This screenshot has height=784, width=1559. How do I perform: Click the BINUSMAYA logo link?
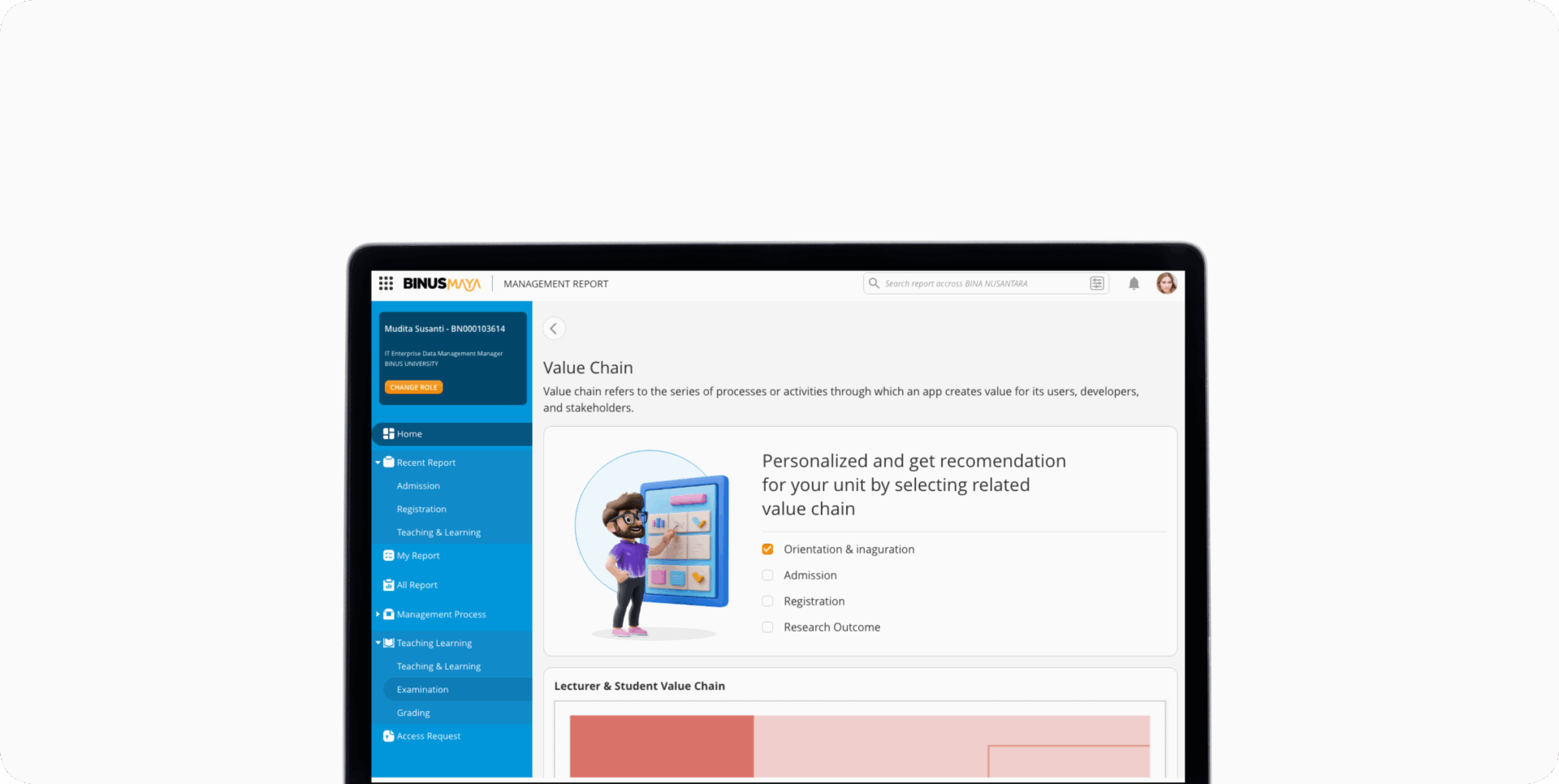click(x=442, y=283)
